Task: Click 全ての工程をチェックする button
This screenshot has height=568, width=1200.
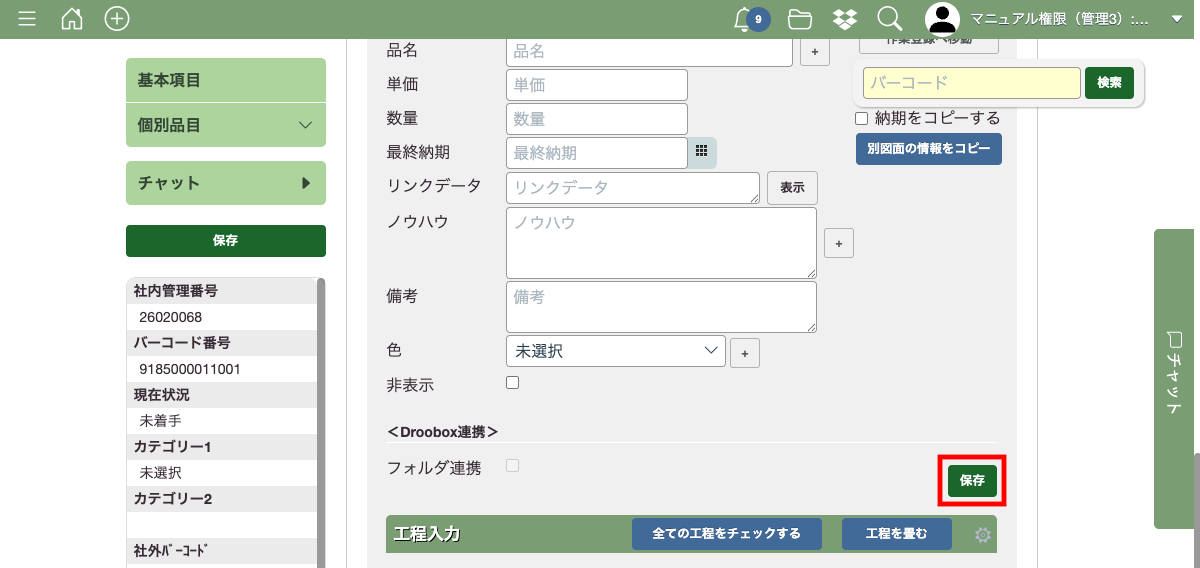Action: 726,534
